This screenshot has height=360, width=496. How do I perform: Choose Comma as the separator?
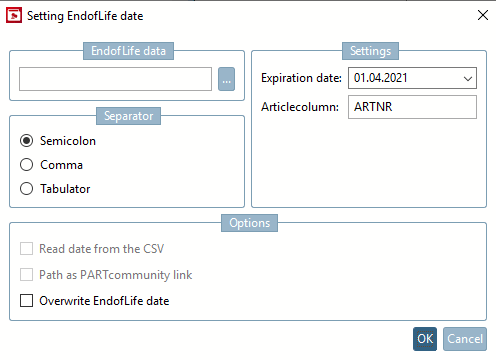26,165
